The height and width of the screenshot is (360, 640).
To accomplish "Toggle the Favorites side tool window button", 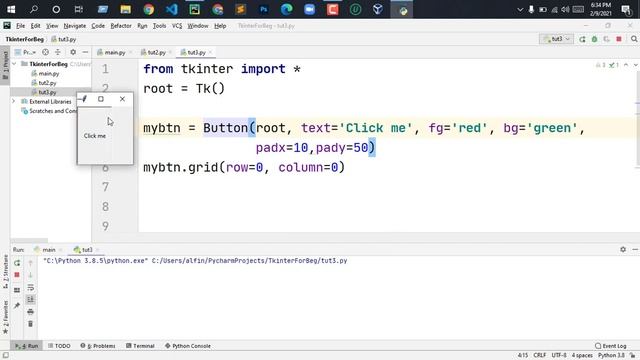I will click(x=5, y=317).
